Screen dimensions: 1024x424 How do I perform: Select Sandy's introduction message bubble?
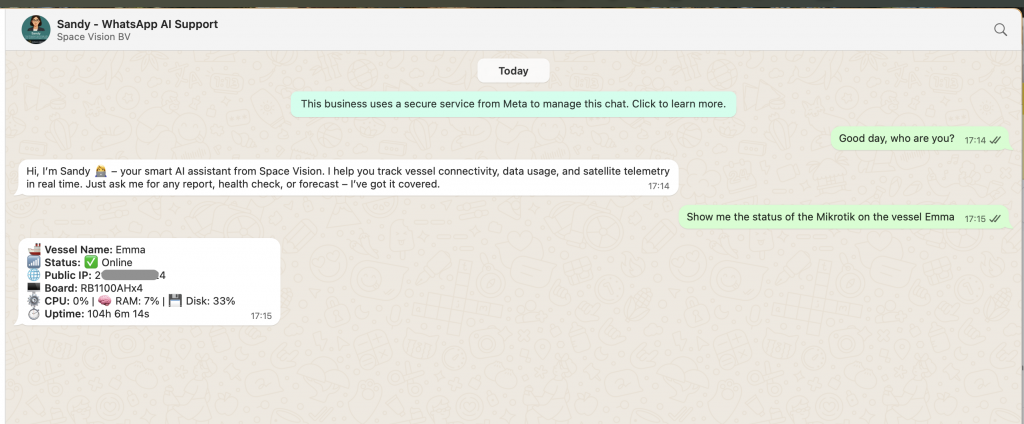347,178
